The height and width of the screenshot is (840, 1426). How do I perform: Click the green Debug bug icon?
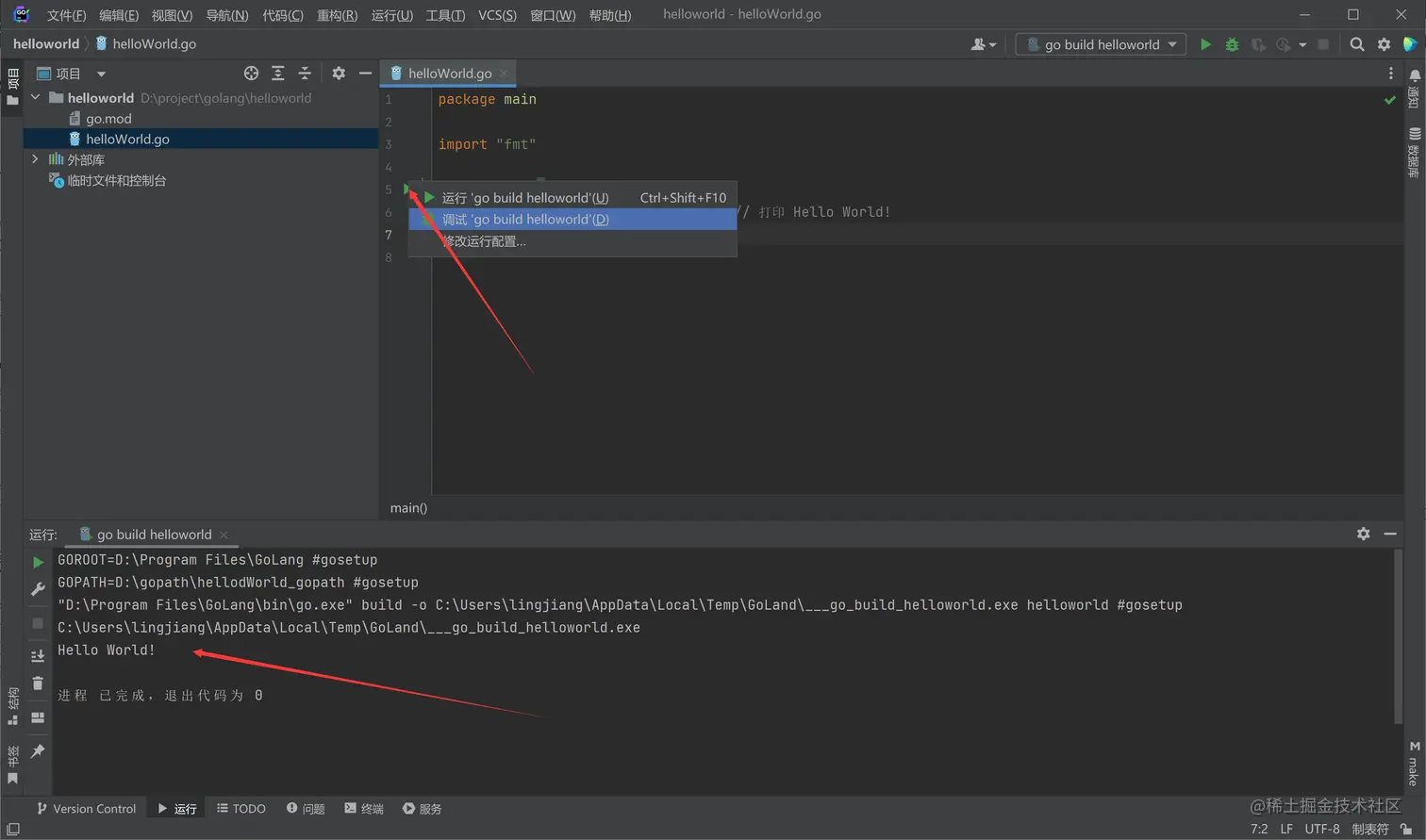[x=1232, y=44]
